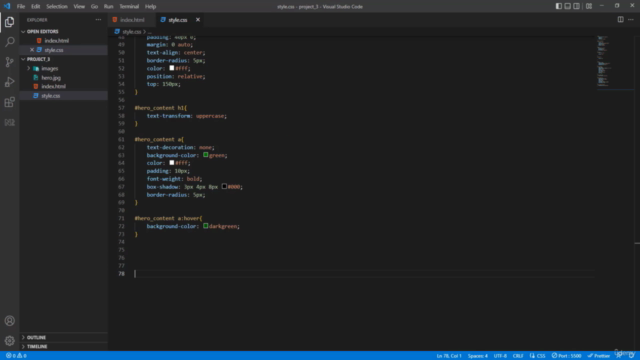
Task: Select style.css in PROJECT_3 tree
Action: 51,96
